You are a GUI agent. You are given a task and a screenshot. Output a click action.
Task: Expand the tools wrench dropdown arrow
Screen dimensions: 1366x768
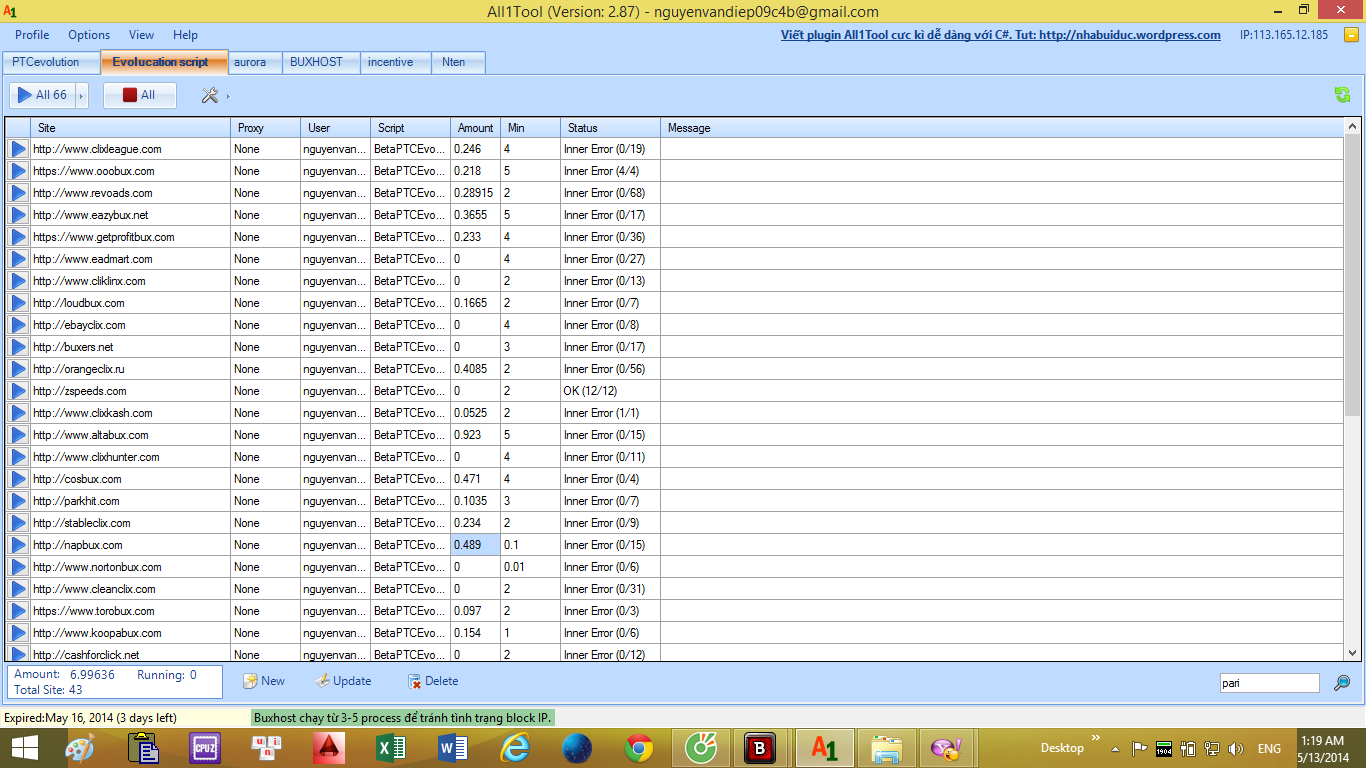(x=228, y=96)
